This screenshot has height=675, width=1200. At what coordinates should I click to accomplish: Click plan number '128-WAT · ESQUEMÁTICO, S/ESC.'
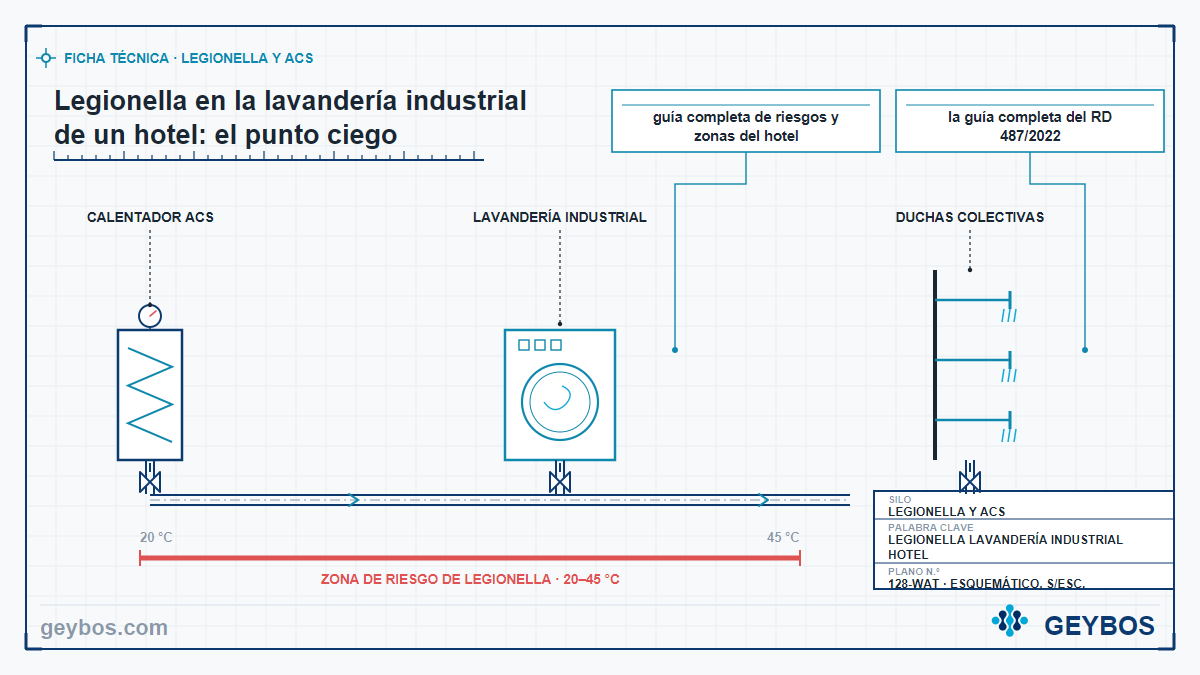(987, 583)
